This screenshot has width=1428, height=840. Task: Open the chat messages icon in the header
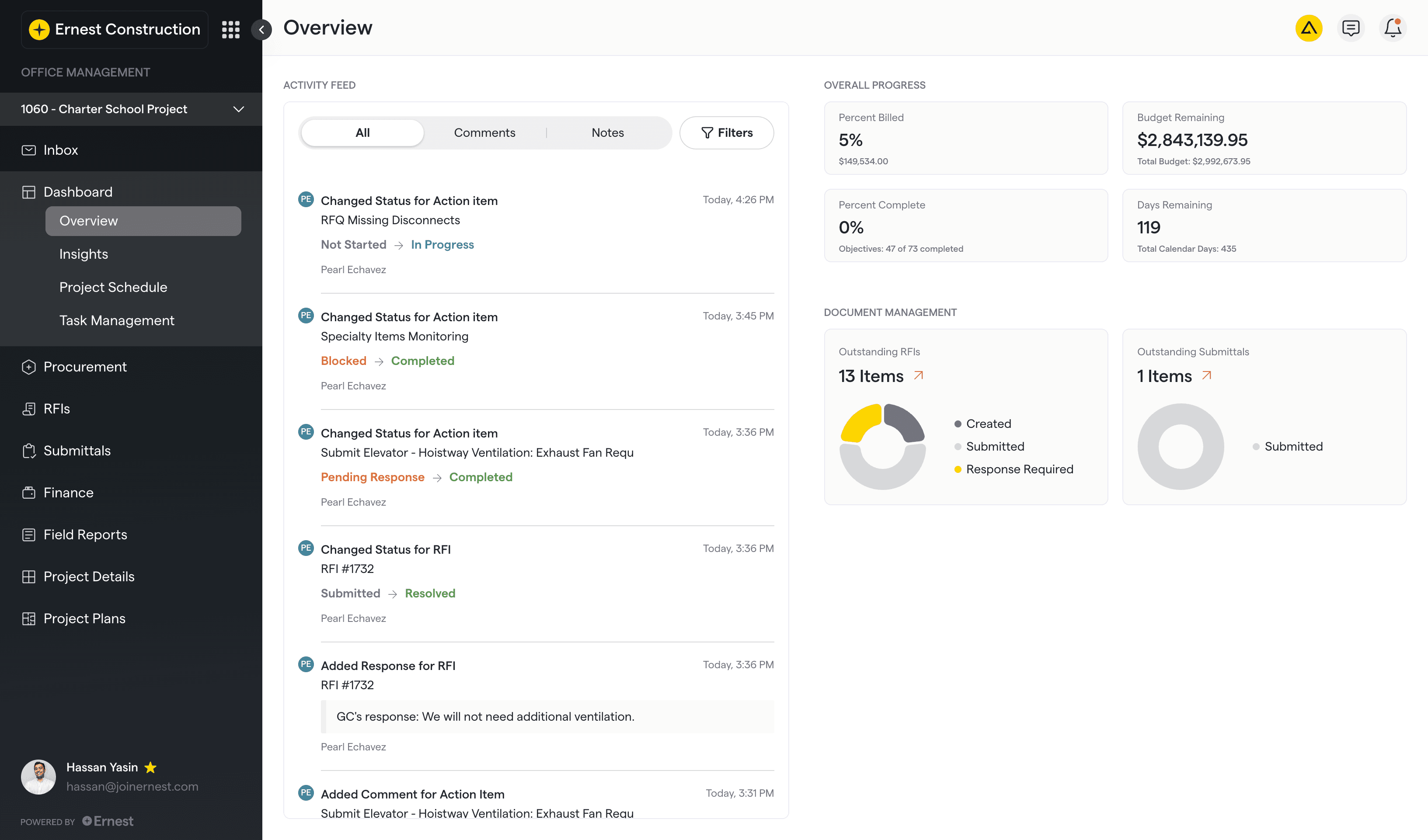pyautogui.click(x=1351, y=28)
